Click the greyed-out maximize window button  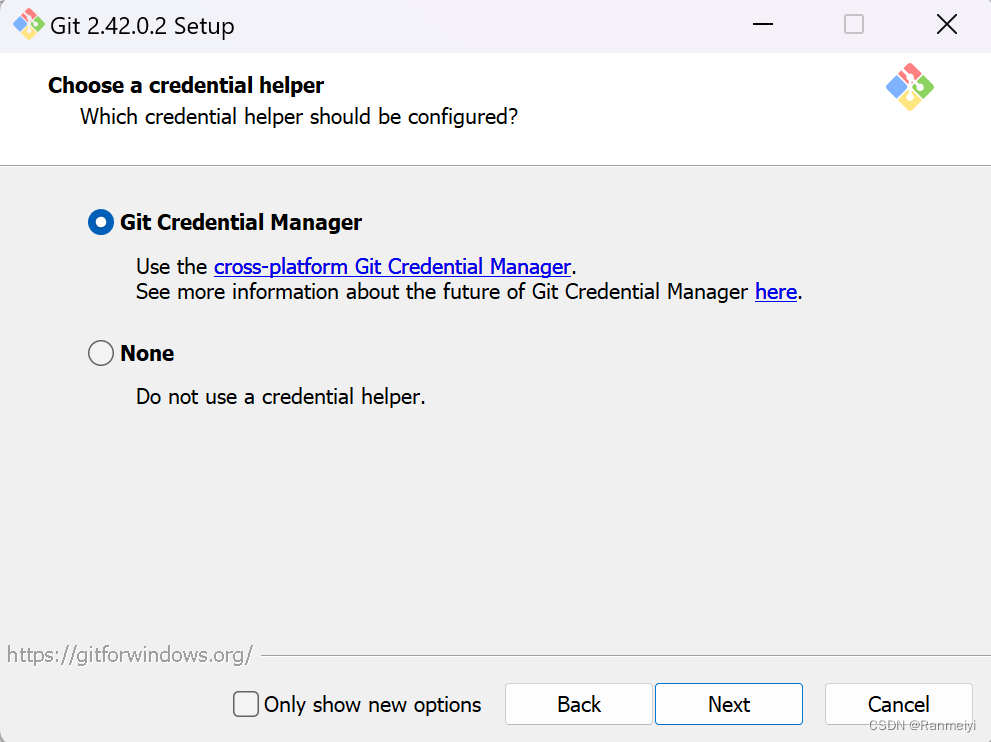coord(853,25)
